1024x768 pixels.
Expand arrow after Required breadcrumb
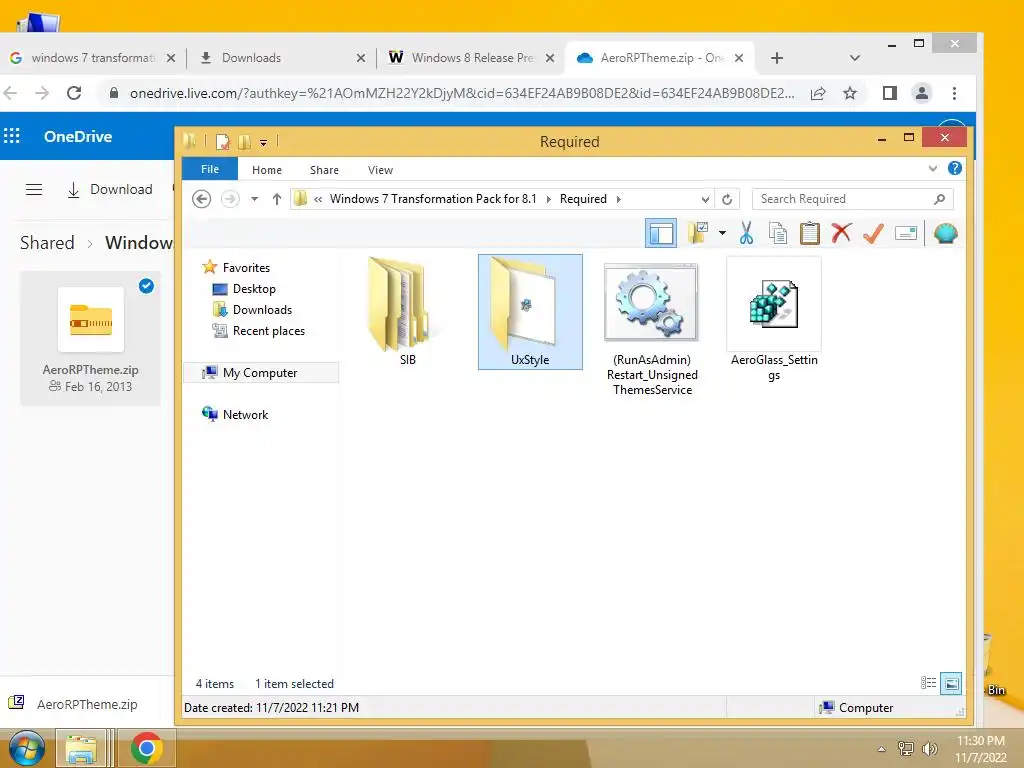coord(618,199)
